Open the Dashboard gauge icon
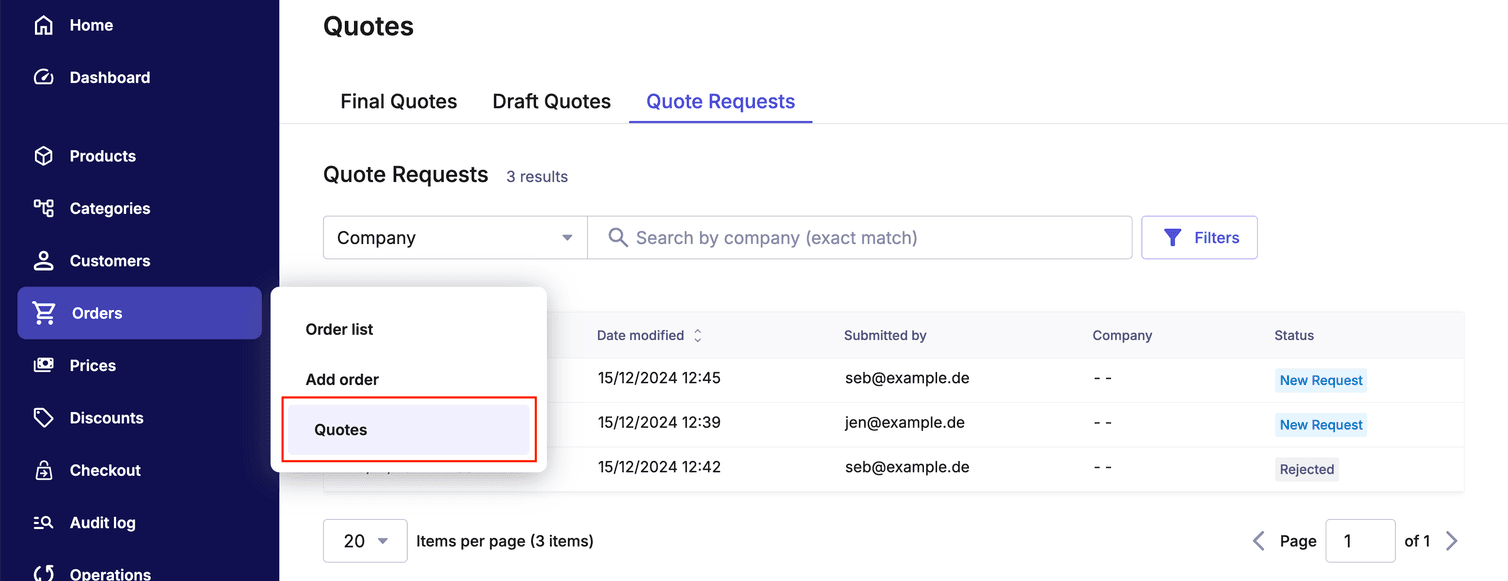 tap(43, 77)
